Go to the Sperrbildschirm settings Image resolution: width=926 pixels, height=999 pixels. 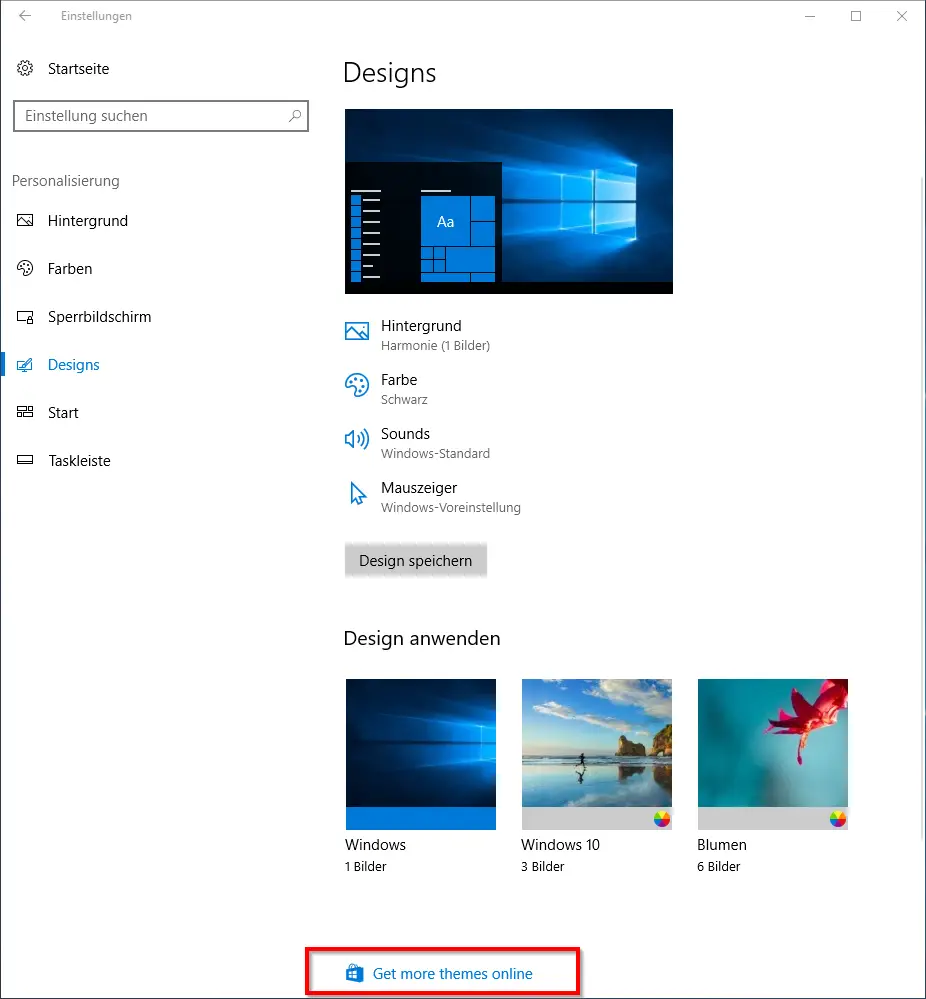[x=99, y=317]
